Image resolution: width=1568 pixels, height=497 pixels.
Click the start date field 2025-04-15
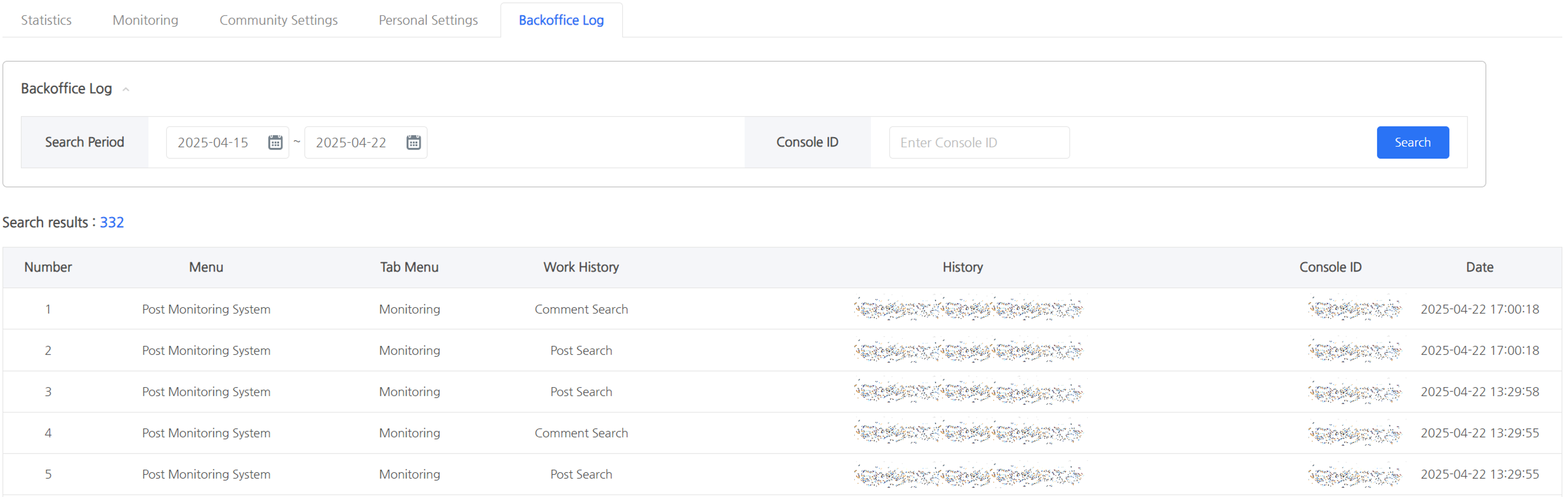(213, 143)
